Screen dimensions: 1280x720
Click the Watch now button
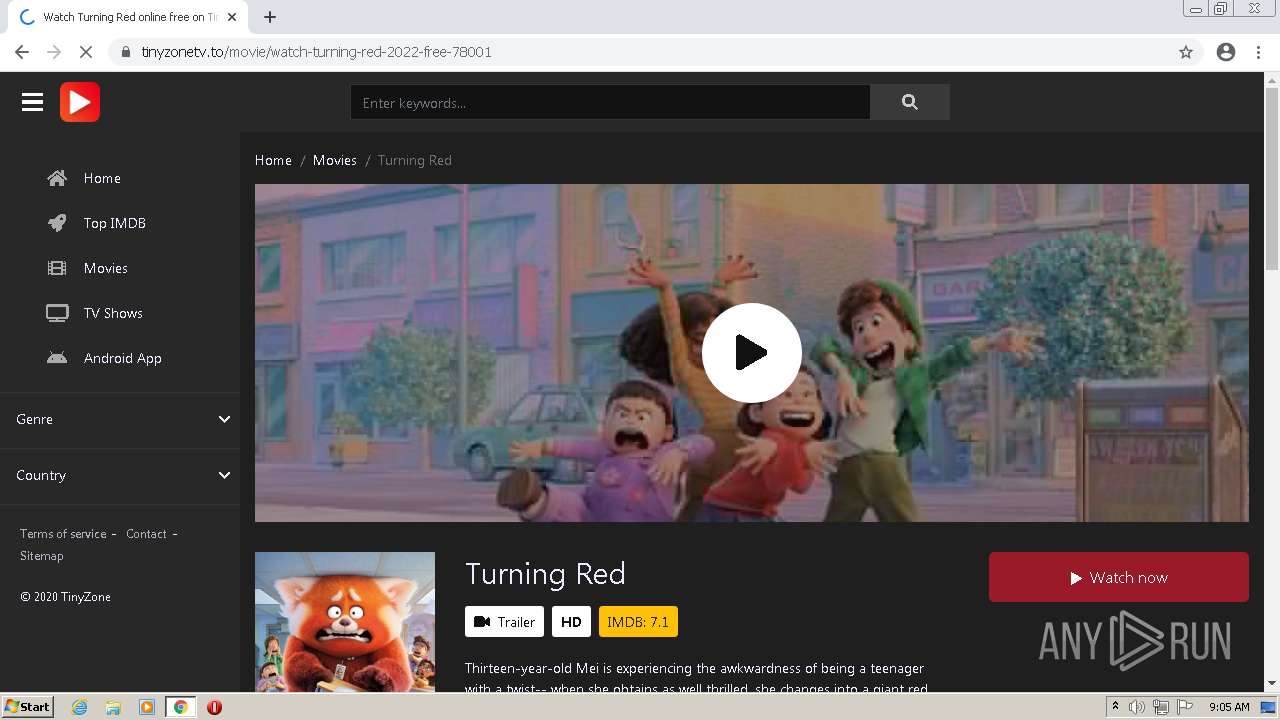coord(1119,577)
